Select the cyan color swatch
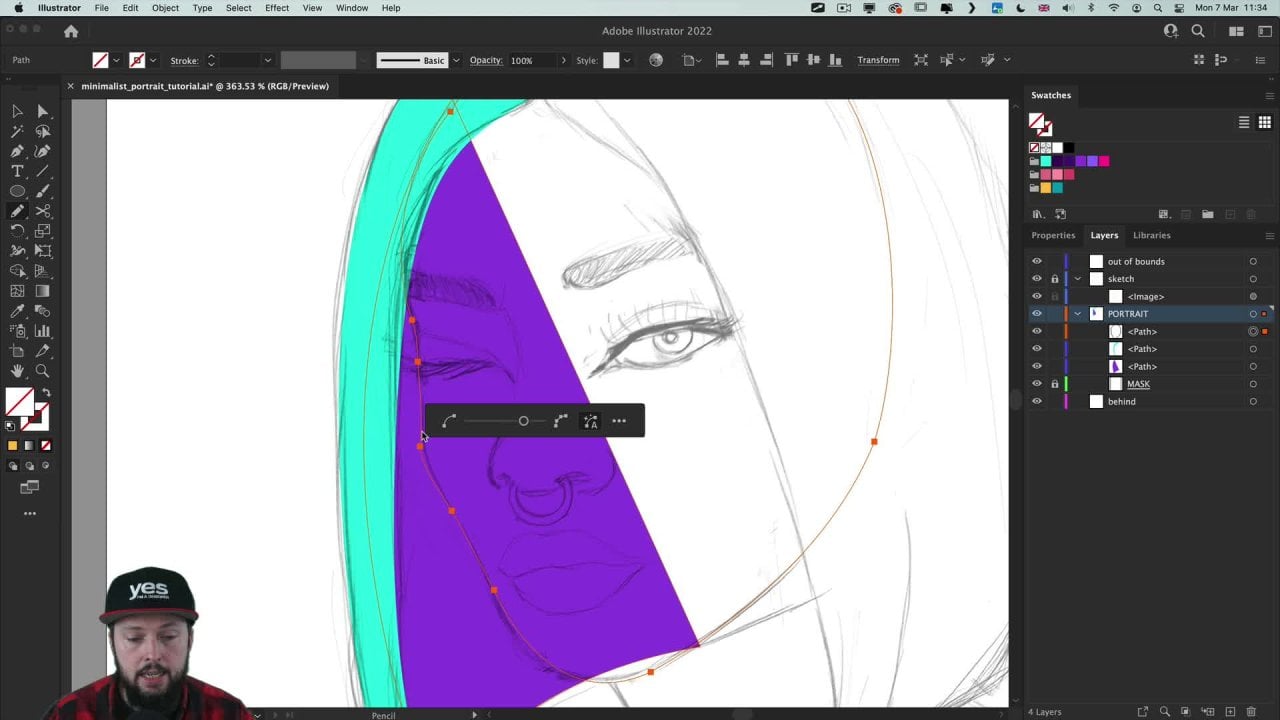1280x720 pixels. pyautogui.click(x=1046, y=161)
